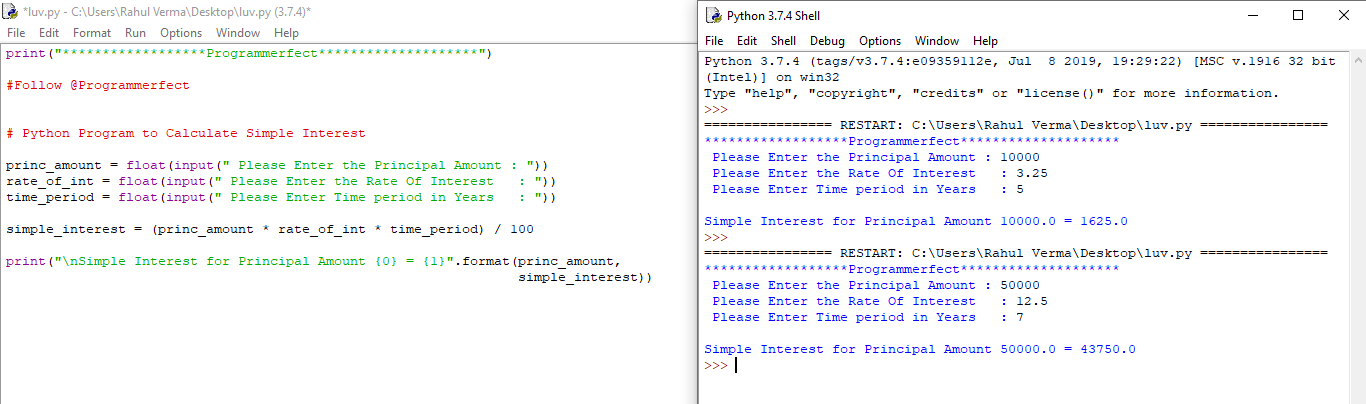Click the simple_interest formula line
Screen dimensions: 1366x404
point(270,230)
